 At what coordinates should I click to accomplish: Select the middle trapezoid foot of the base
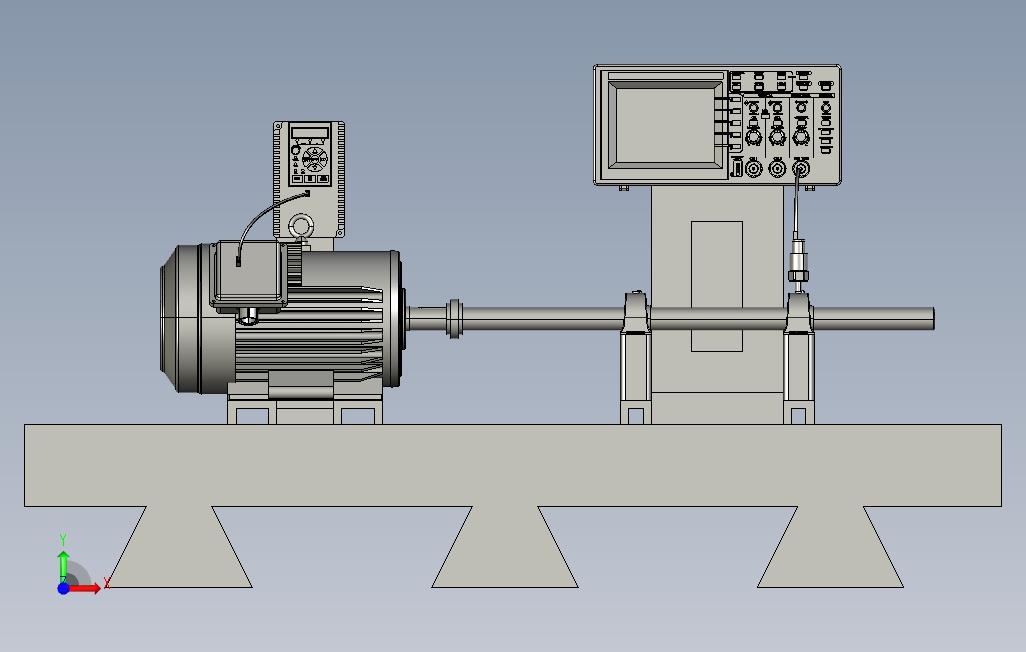(x=505, y=547)
